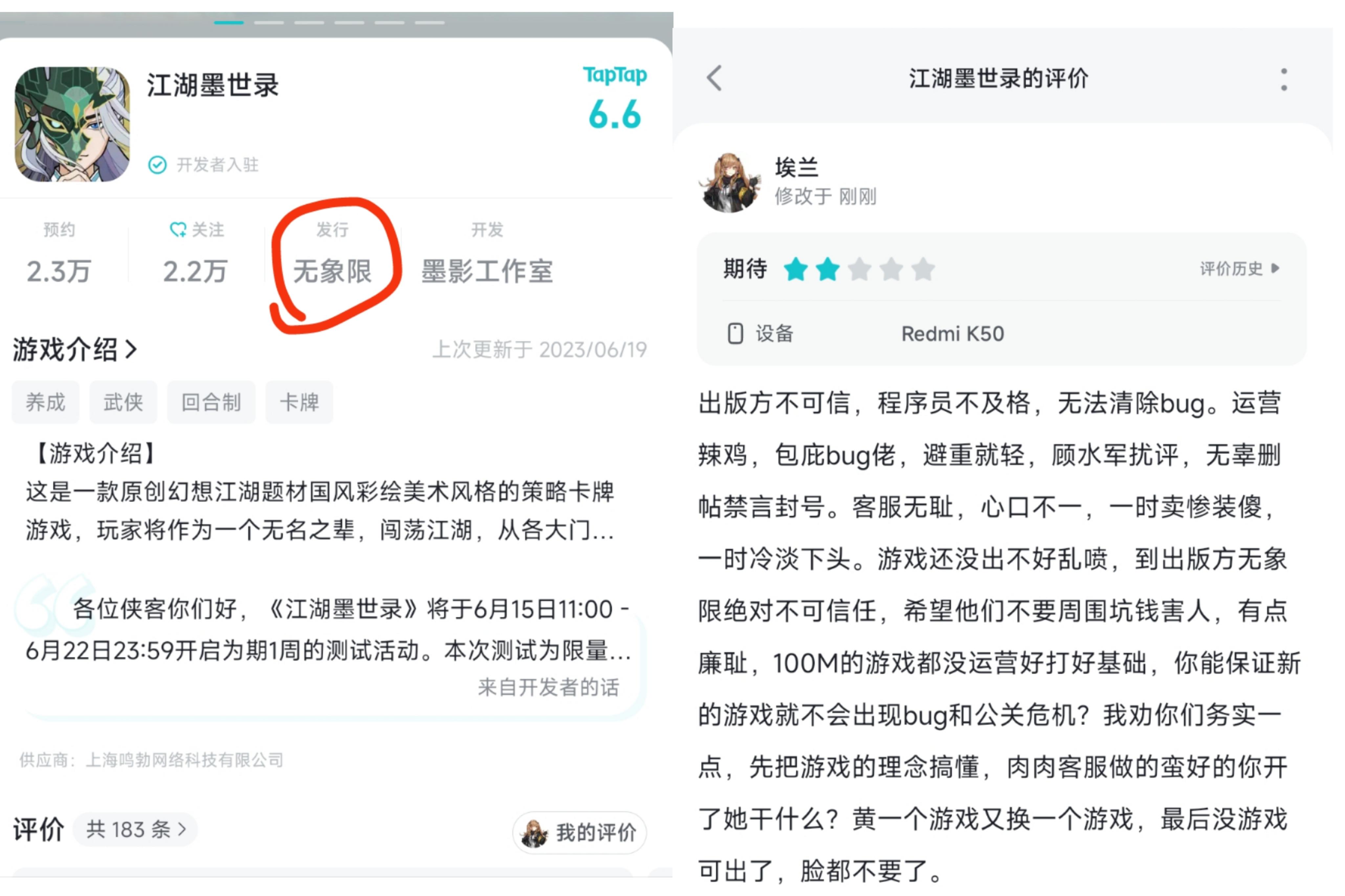Select the 卡牌 tag

(x=299, y=402)
